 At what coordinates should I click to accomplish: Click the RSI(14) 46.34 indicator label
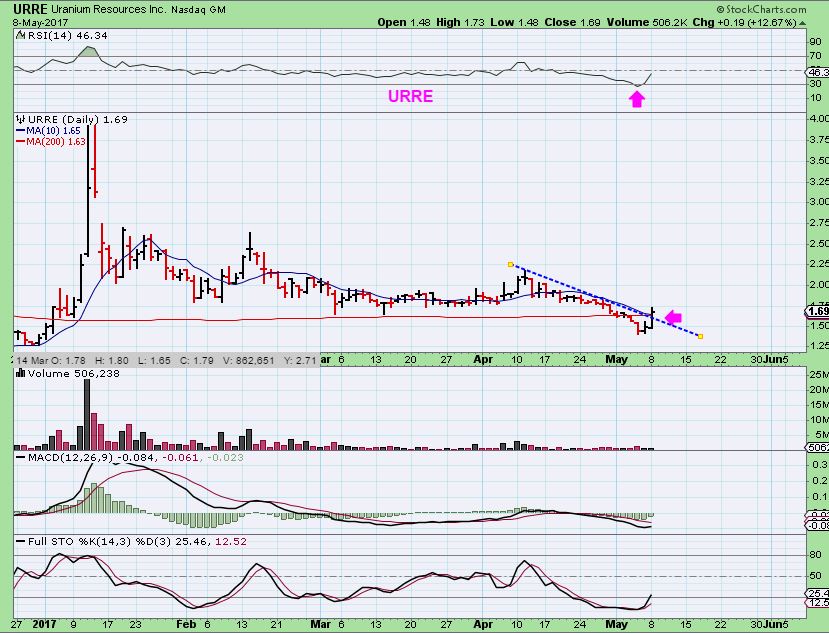(67, 35)
